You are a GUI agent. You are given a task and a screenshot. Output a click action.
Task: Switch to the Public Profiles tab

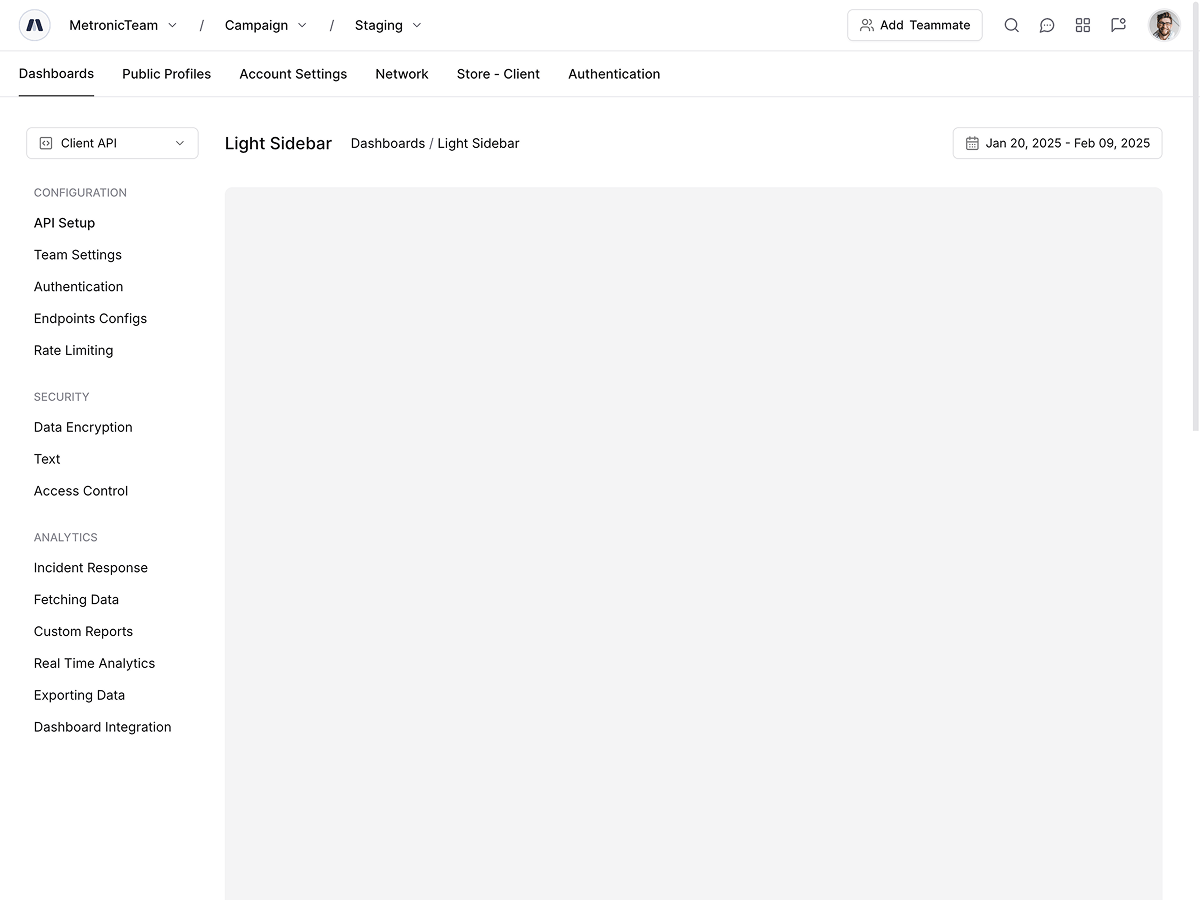(166, 74)
